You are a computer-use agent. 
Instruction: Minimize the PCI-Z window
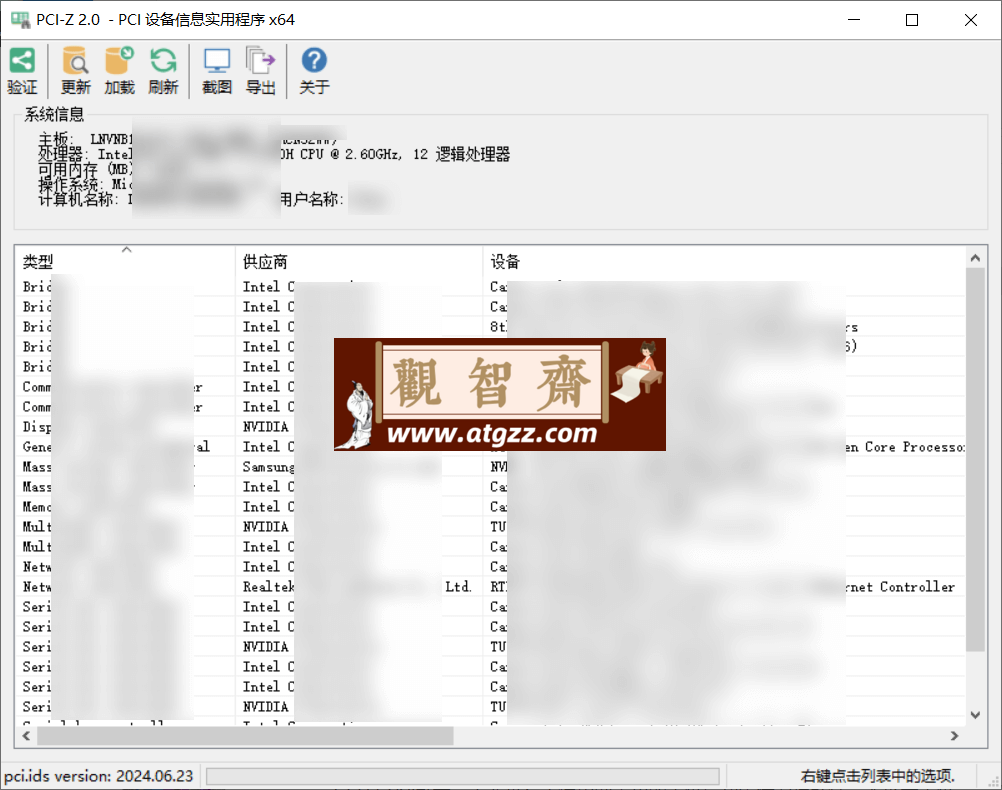854,20
